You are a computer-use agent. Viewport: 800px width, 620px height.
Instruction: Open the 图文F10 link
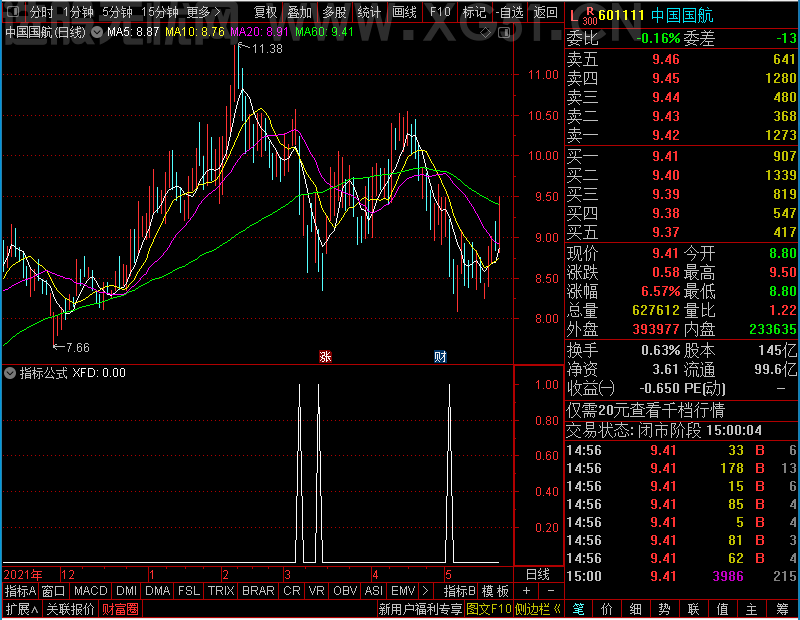point(488,609)
